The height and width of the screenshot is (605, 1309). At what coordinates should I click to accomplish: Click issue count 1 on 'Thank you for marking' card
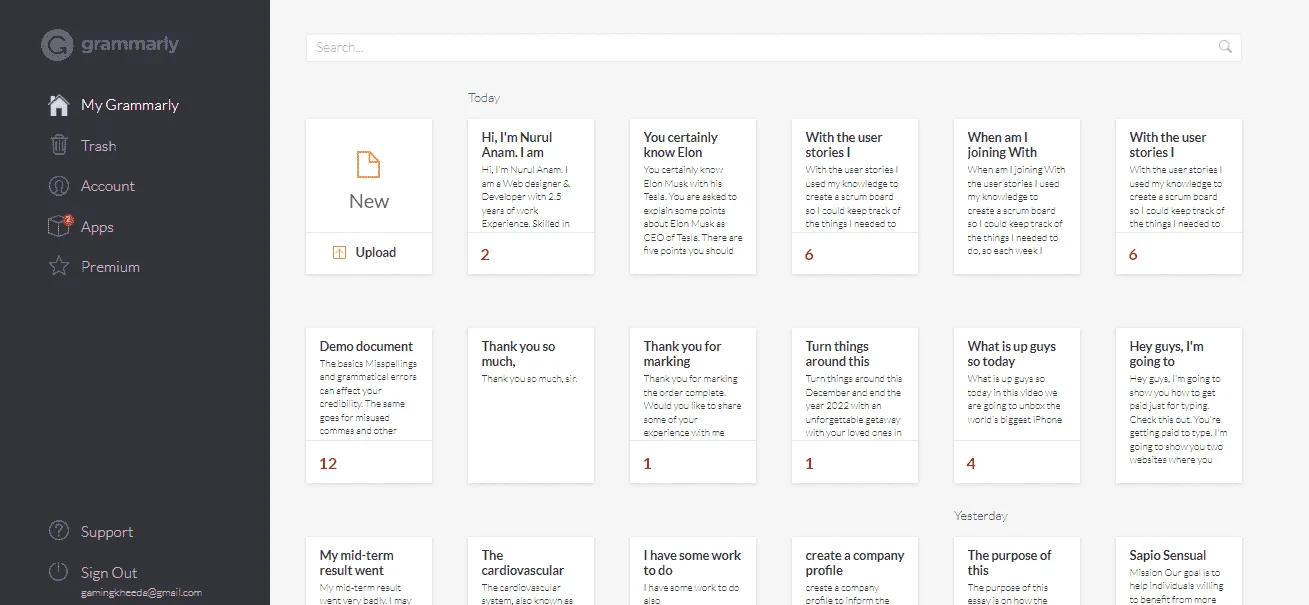point(647,463)
